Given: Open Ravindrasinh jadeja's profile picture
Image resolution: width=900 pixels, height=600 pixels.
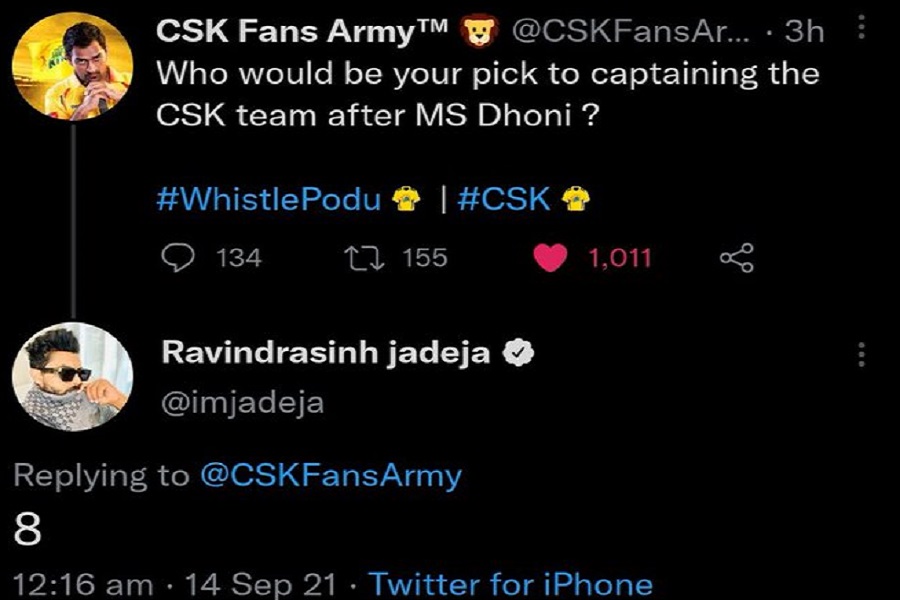Looking at the screenshot, I should click(x=72, y=377).
